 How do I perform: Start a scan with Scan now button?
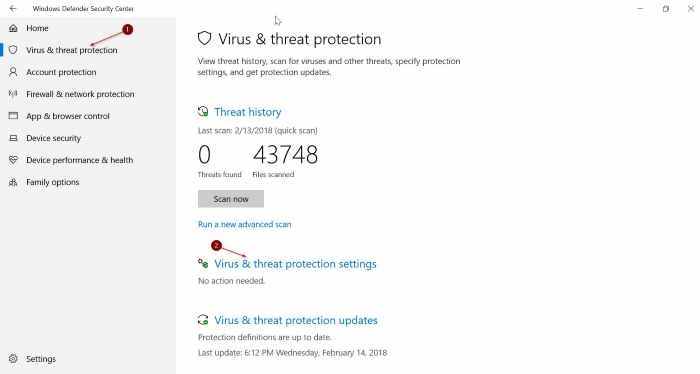click(231, 199)
